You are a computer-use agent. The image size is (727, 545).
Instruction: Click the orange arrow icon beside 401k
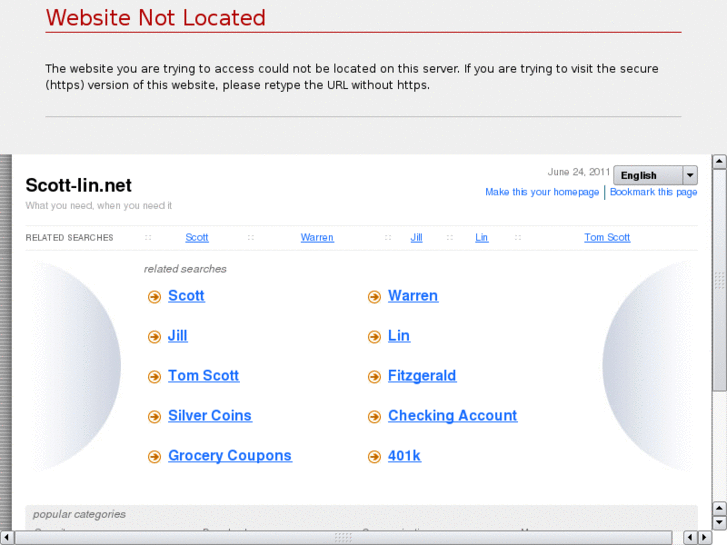tap(374, 457)
